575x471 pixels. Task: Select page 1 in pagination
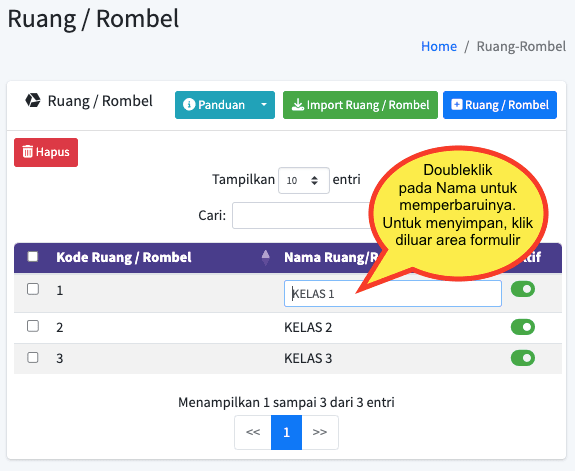click(x=286, y=432)
